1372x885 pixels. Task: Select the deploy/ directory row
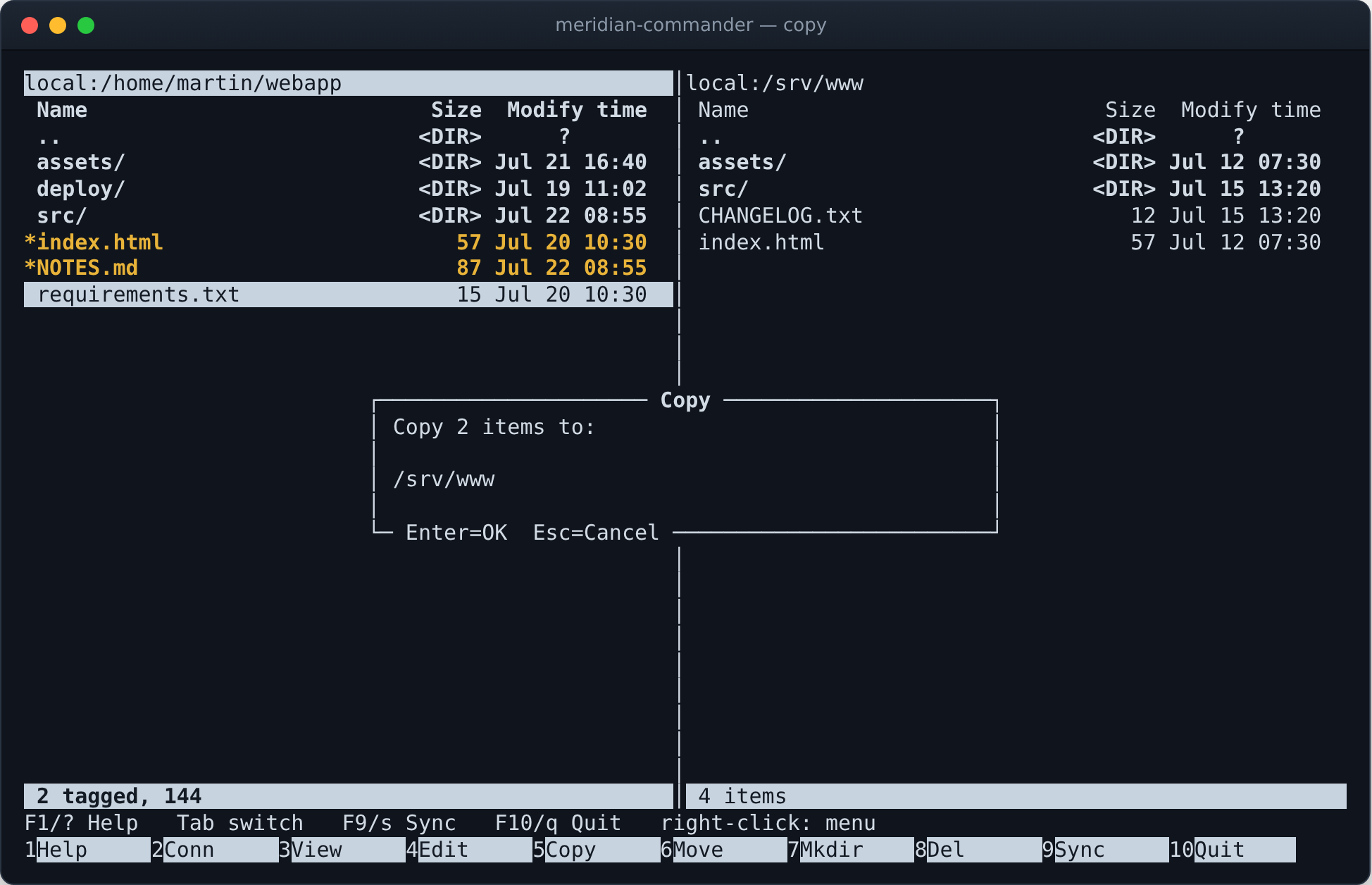[x=349, y=189]
